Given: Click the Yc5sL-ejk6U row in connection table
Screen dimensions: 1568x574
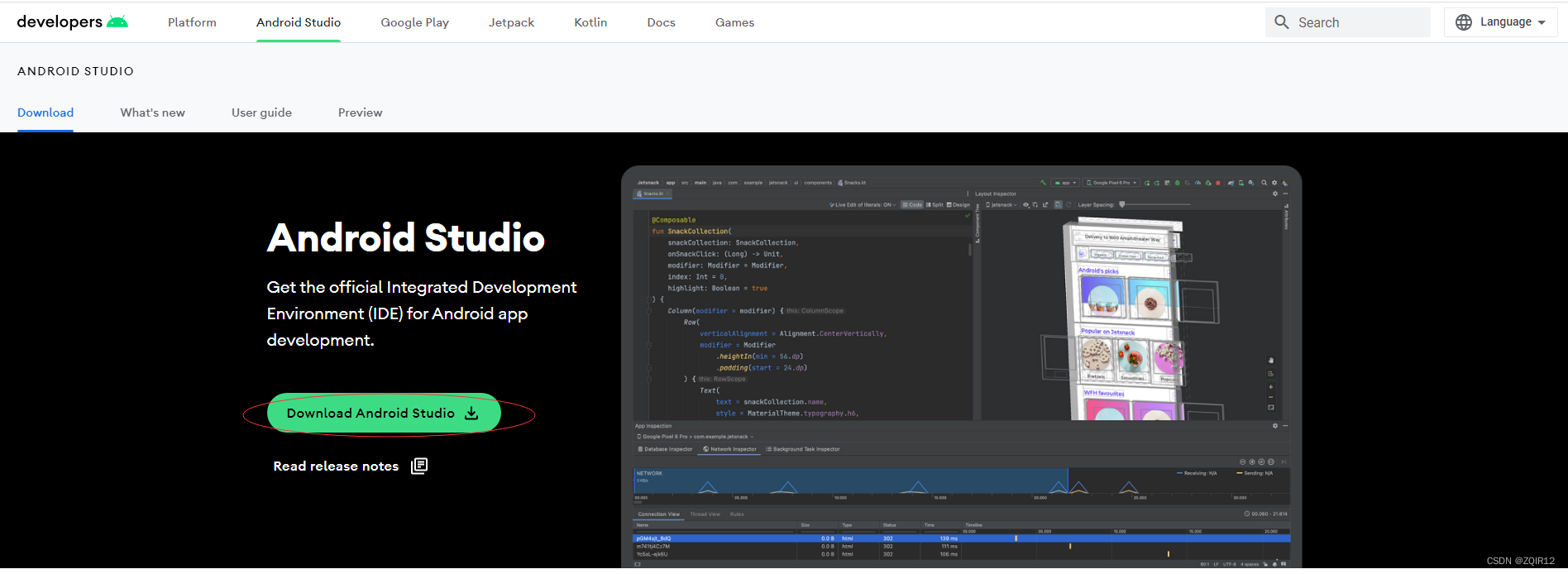Looking at the screenshot, I should [x=961, y=554].
